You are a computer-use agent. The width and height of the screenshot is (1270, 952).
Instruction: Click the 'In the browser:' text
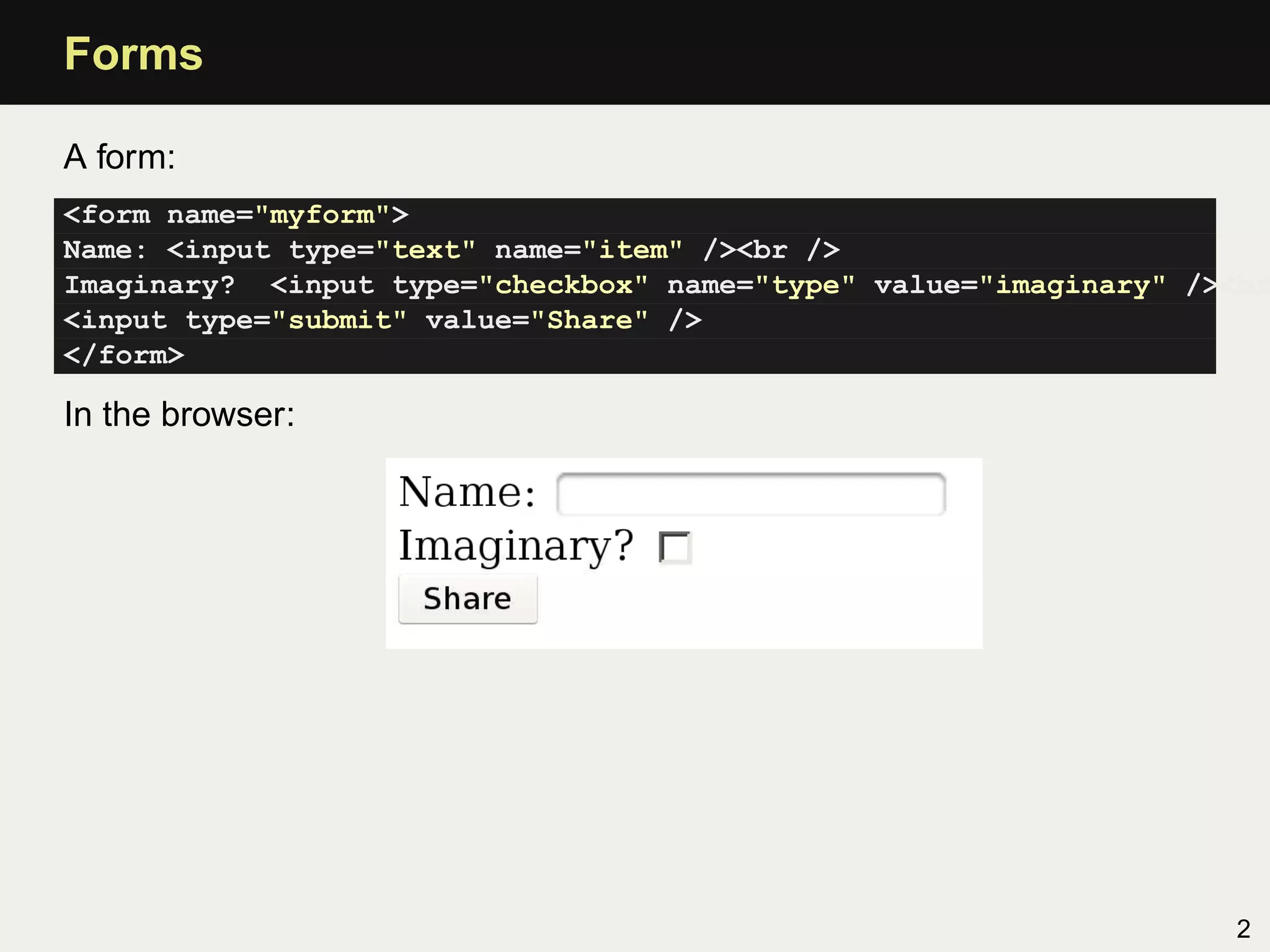coord(179,414)
